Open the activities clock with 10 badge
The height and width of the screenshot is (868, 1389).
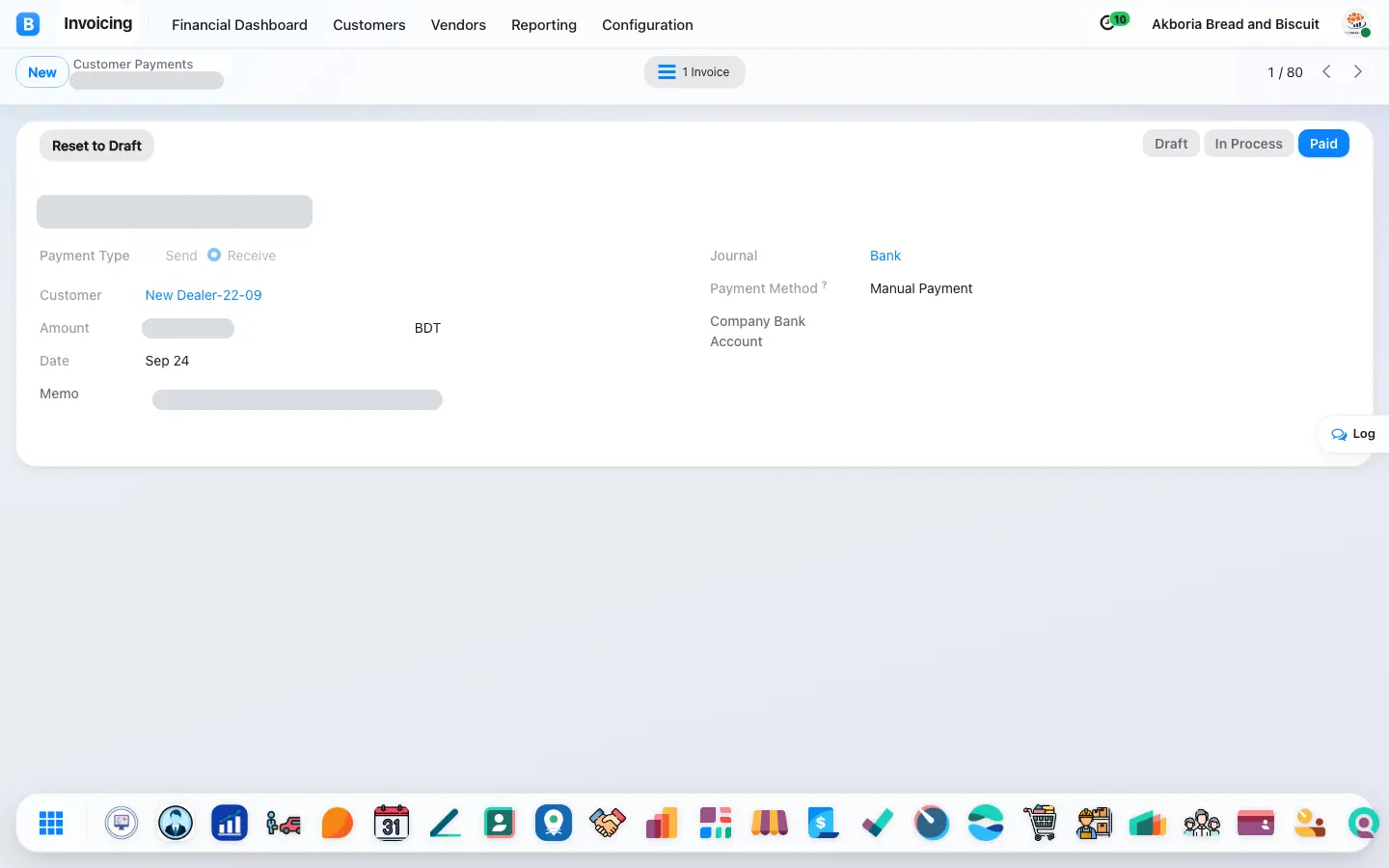coord(1113,22)
